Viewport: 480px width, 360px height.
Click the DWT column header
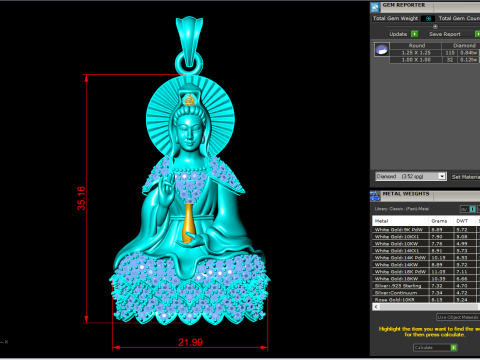tap(465, 221)
